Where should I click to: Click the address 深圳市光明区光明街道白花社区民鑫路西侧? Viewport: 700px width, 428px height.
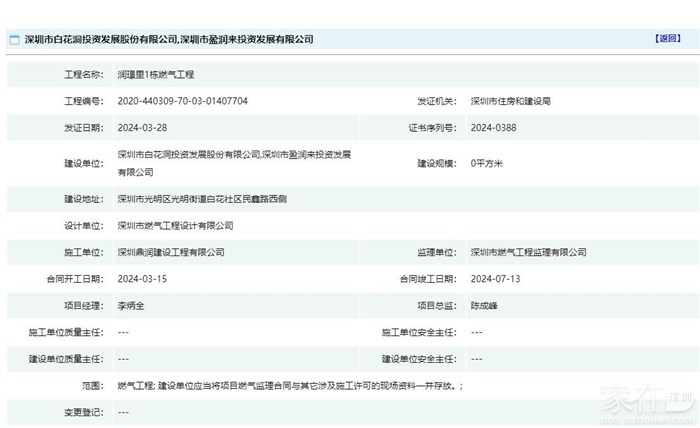coord(203,198)
